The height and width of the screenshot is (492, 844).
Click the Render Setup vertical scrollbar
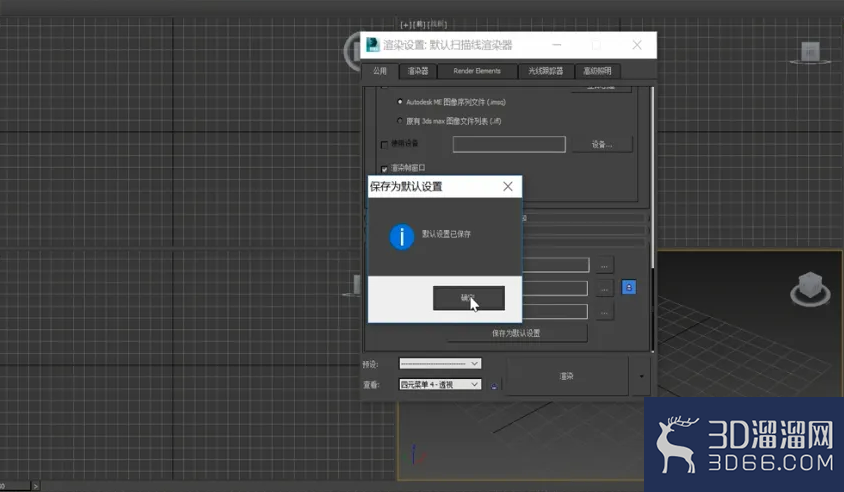click(652, 178)
